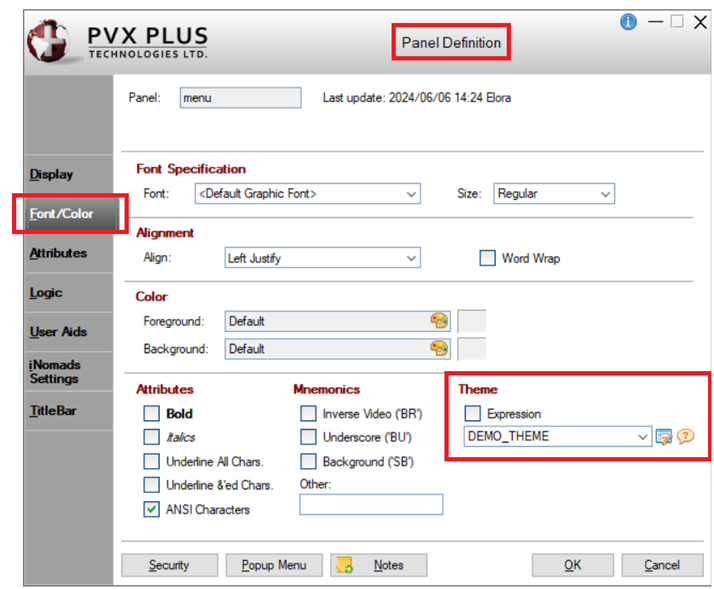This screenshot has height=589, width=714.
Task: Switch to the Attributes tab
Action: tap(58, 253)
